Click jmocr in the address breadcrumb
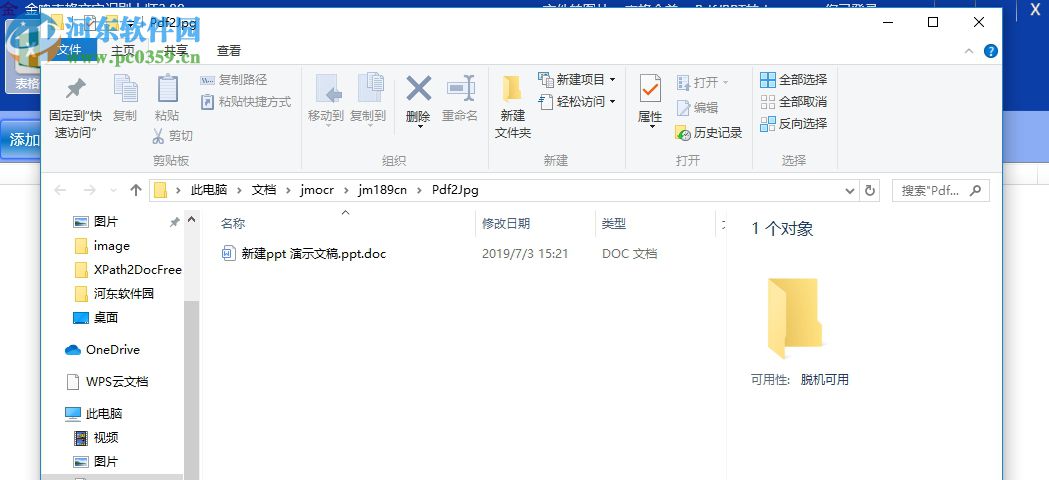Image resolution: width=1049 pixels, height=480 pixels. pyautogui.click(x=317, y=190)
